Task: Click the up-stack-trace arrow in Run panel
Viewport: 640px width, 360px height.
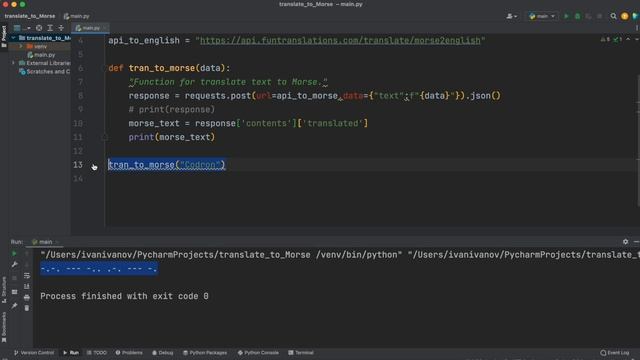Action: pyautogui.click(x=27, y=254)
